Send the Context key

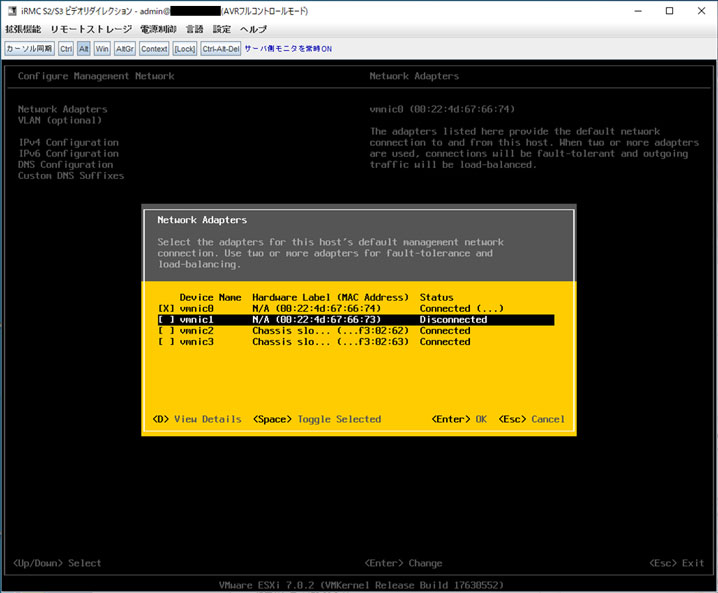click(154, 49)
